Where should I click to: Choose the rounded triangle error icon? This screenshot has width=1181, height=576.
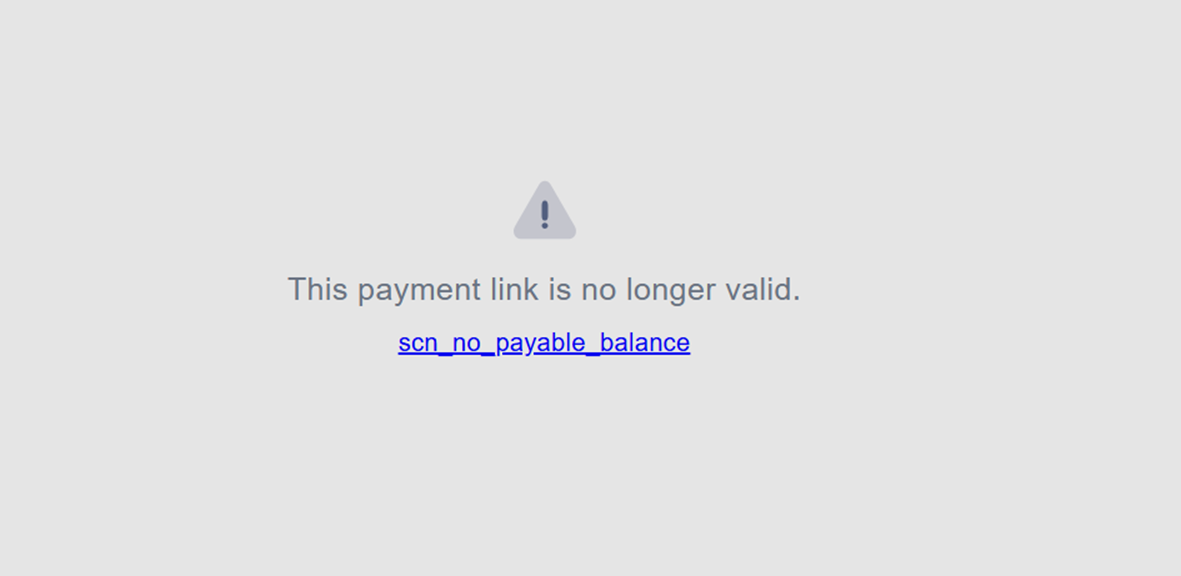point(545,210)
